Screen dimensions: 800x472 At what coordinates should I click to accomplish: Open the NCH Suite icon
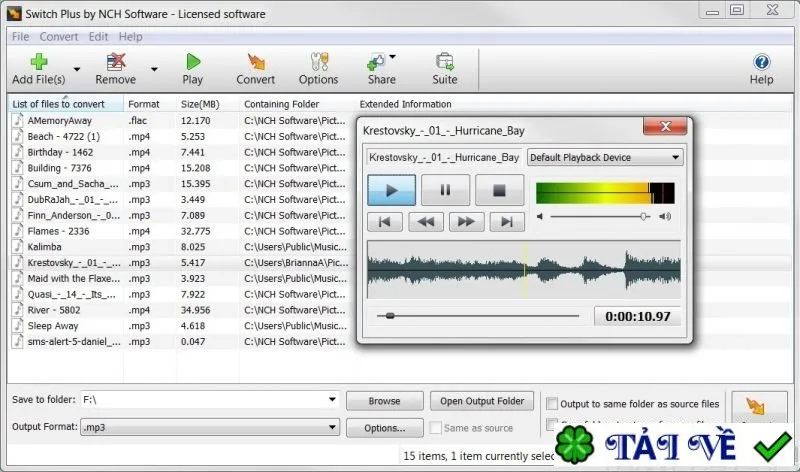[x=445, y=62]
